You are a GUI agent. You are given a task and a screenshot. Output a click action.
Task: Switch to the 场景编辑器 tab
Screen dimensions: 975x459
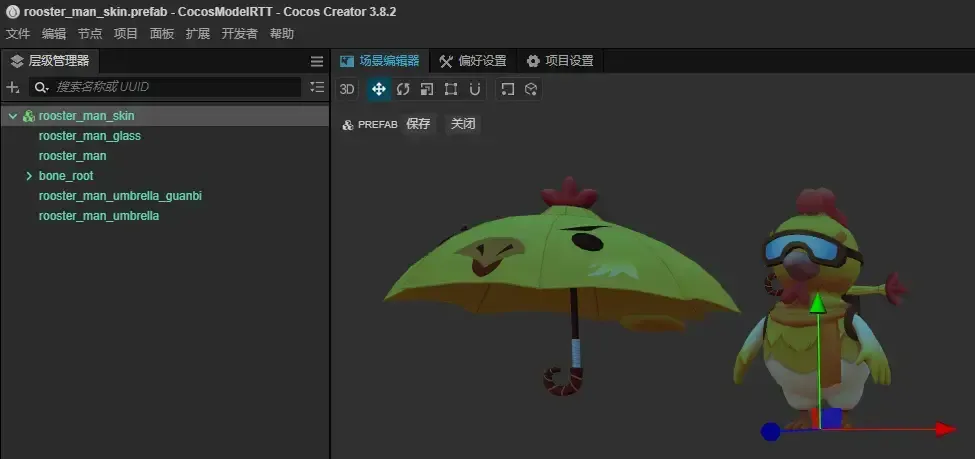[380, 61]
